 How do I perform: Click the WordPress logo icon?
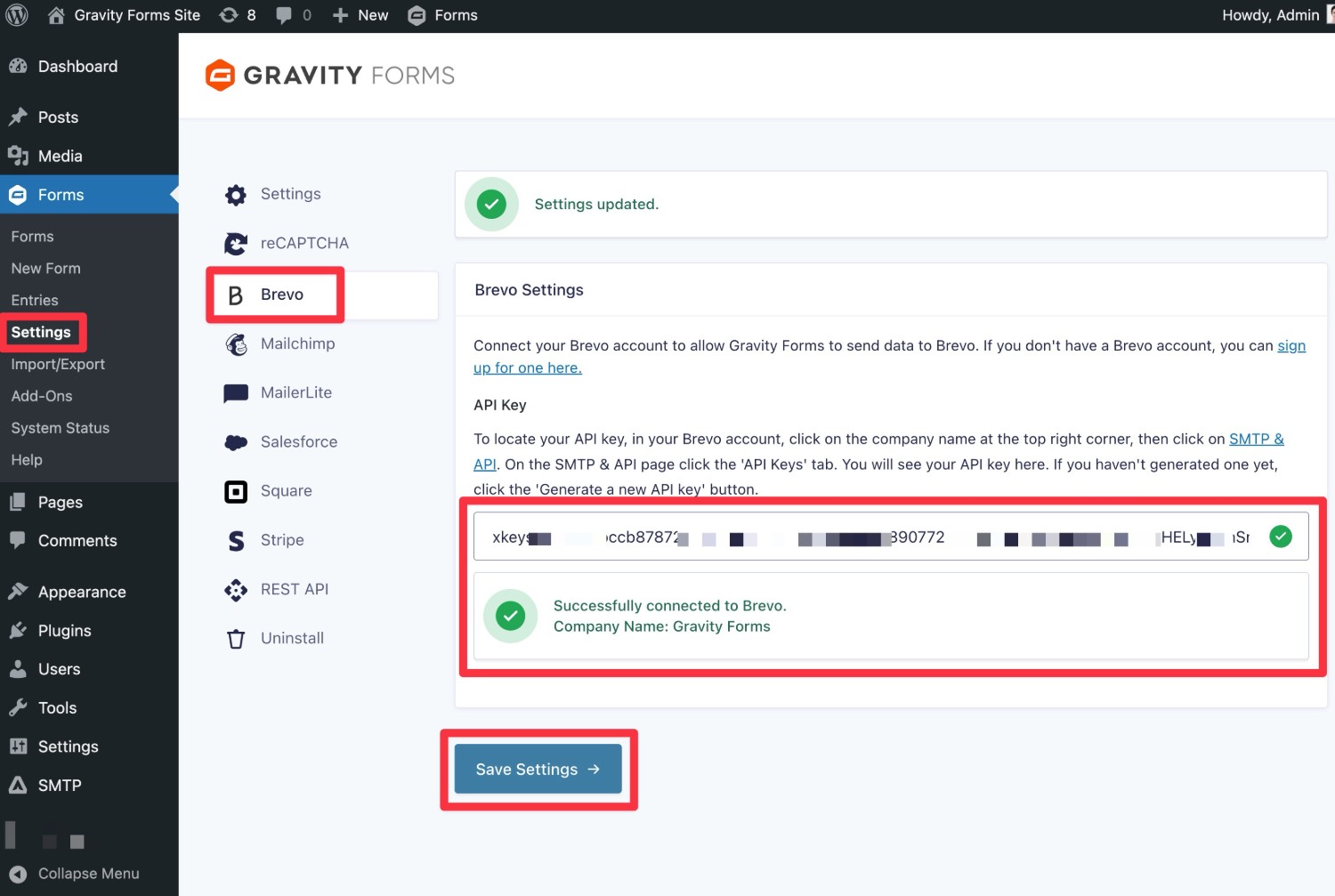point(17,15)
